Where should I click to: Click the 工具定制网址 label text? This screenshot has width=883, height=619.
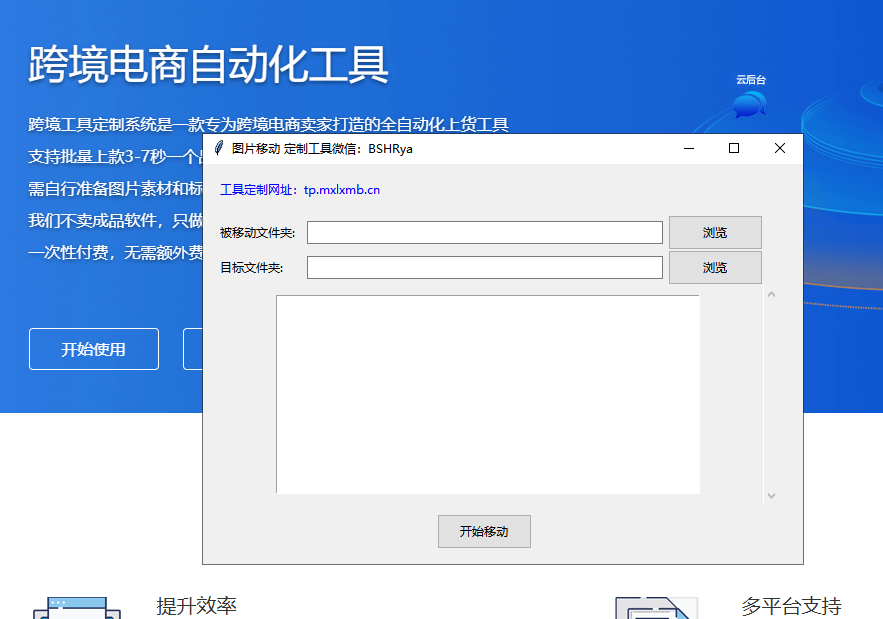tap(254, 188)
